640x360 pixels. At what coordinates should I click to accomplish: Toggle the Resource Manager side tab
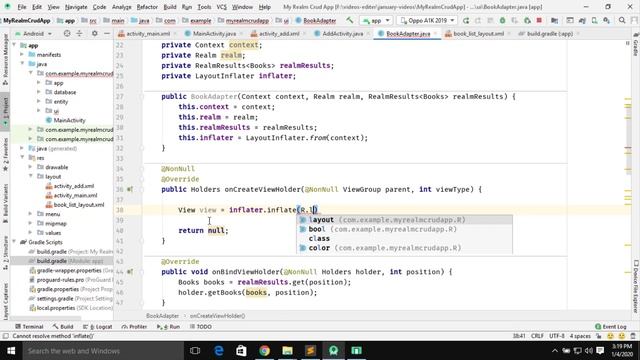tap(5, 59)
